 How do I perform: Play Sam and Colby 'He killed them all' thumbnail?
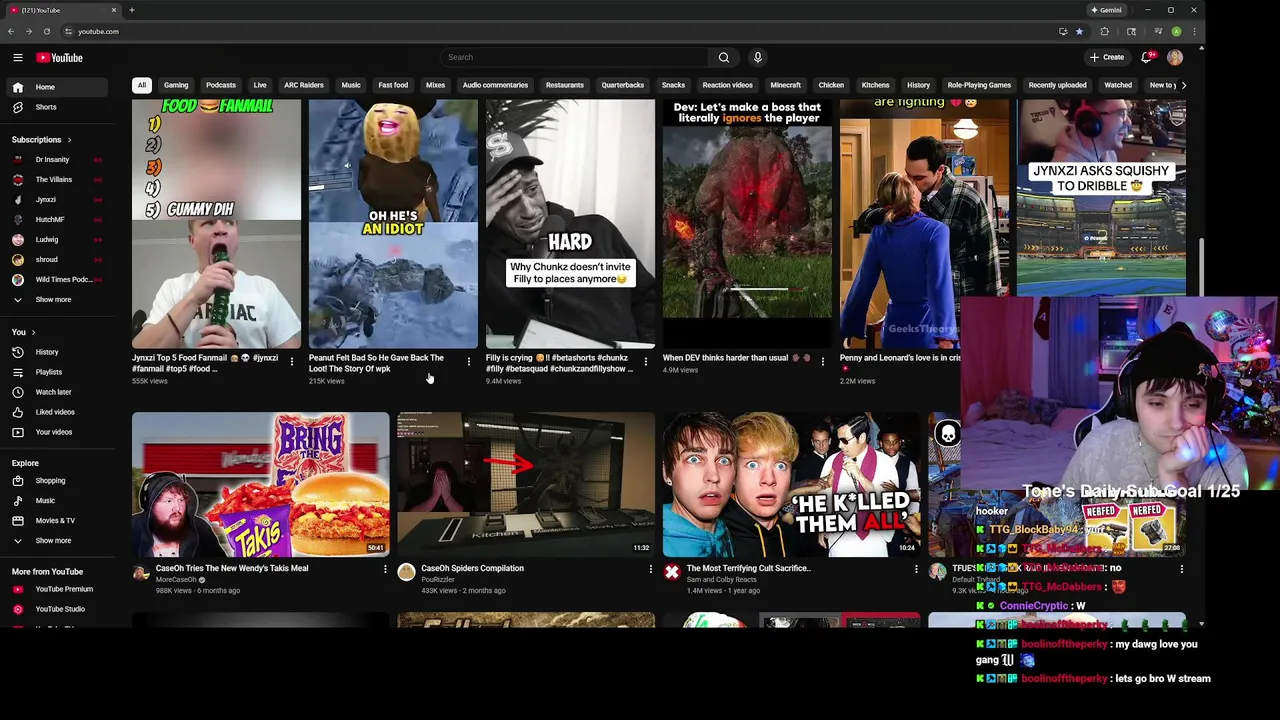point(791,484)
